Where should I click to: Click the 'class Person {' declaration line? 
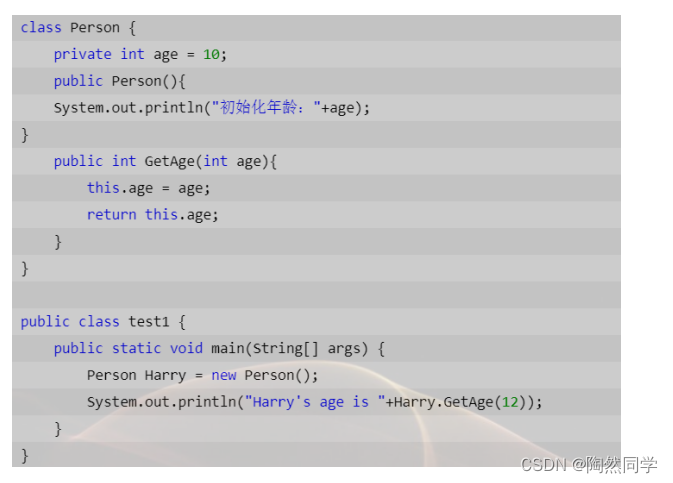[78, 28]
